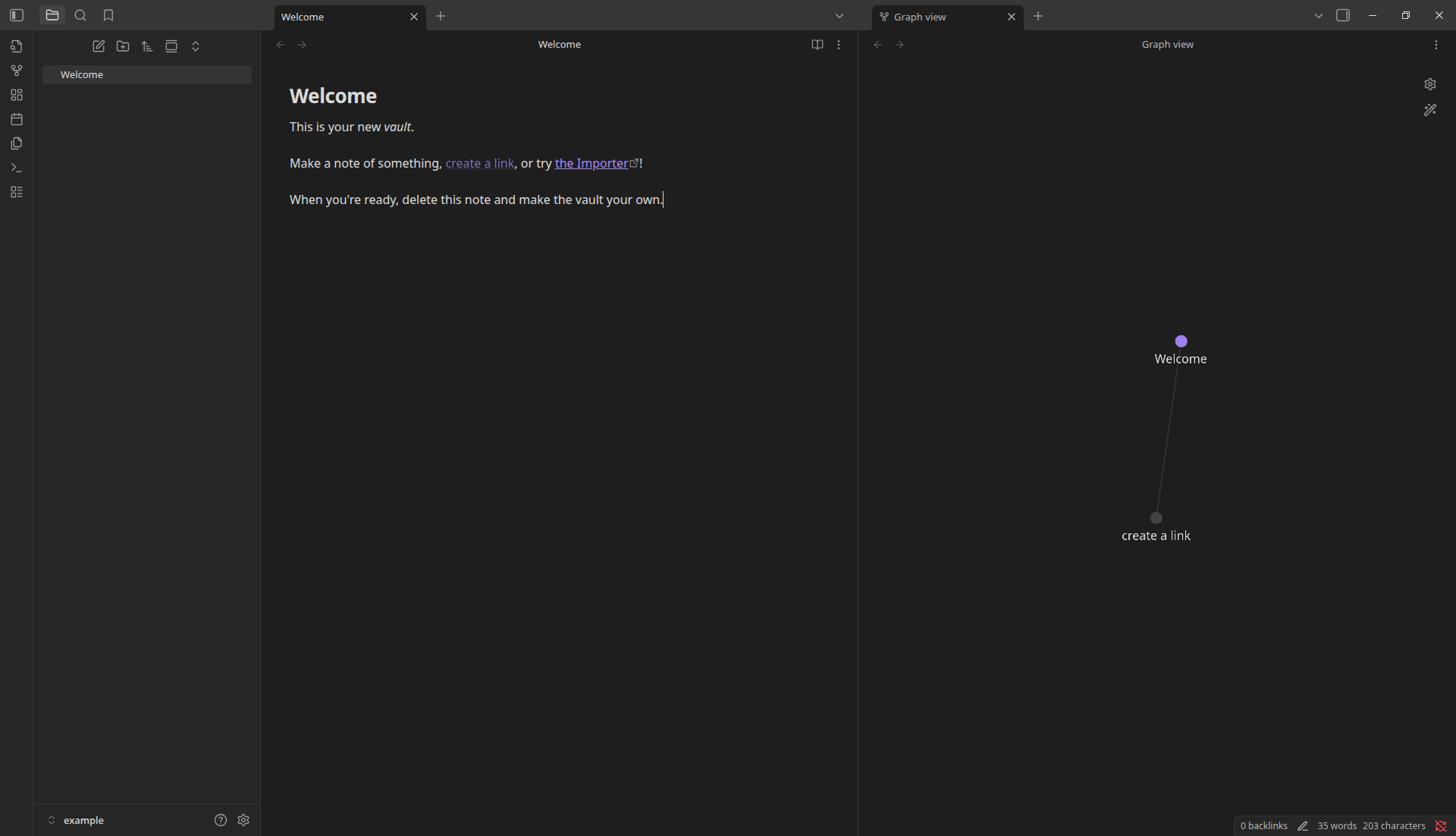Image resolution: width=1456 pixels, height=836 pixels.
Task: Start the graph timelapse animation wand
Action: click(x=1429, y=110)
